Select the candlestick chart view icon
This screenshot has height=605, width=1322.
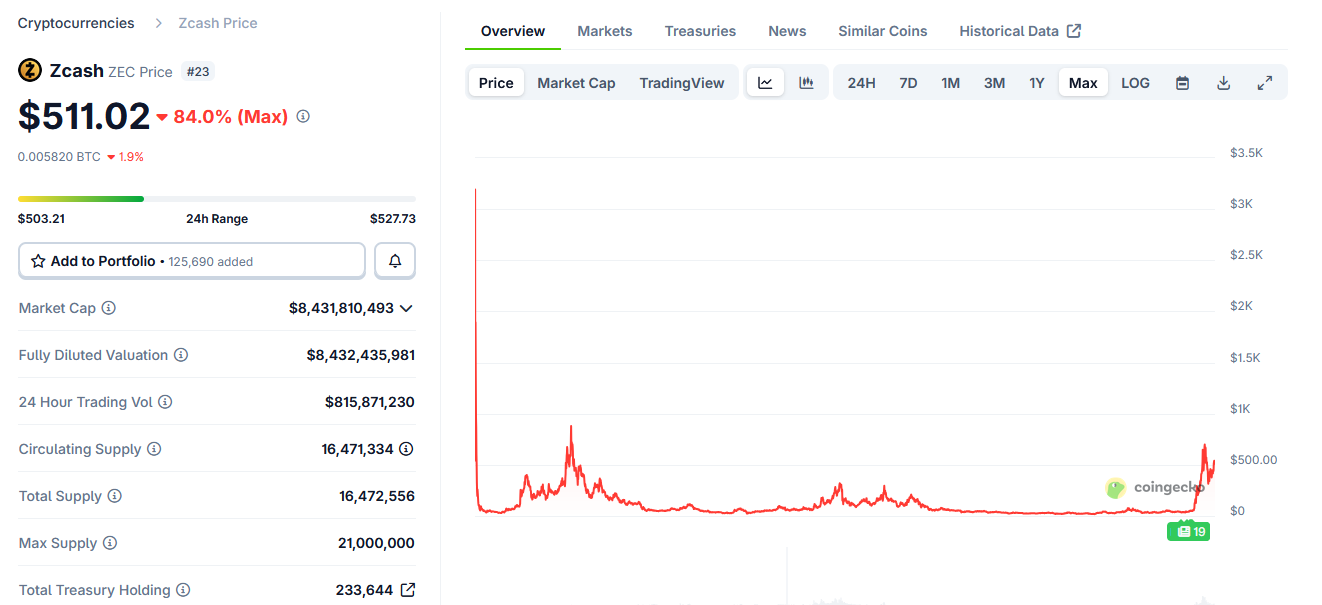pyautogui.click(x=806, y=83)
